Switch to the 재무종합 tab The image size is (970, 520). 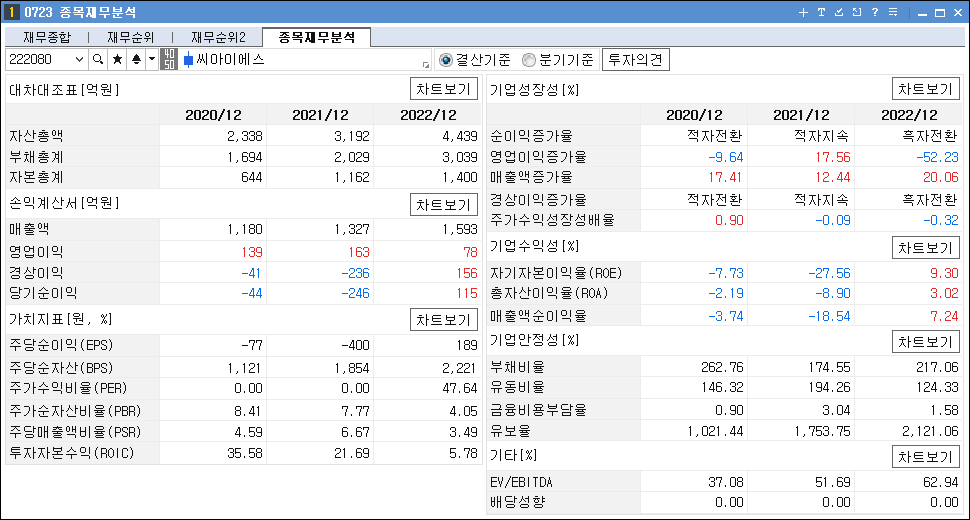click(x=47, y=38)
